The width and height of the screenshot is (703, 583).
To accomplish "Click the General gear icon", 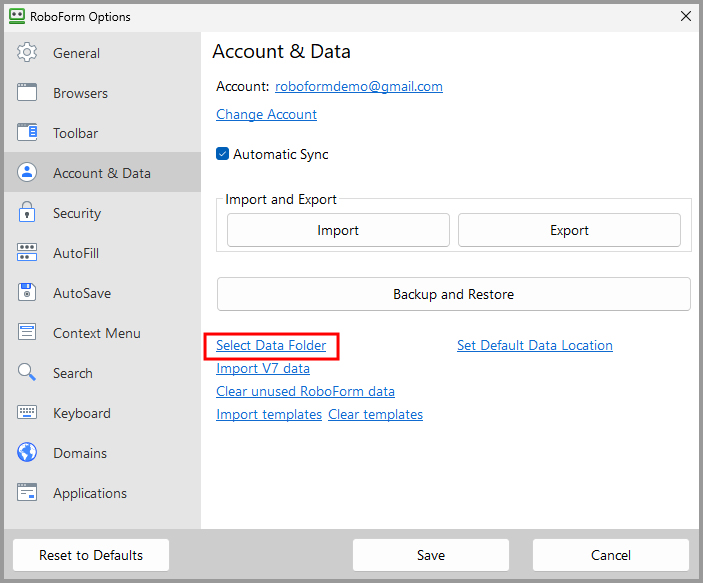I will 27,52.
